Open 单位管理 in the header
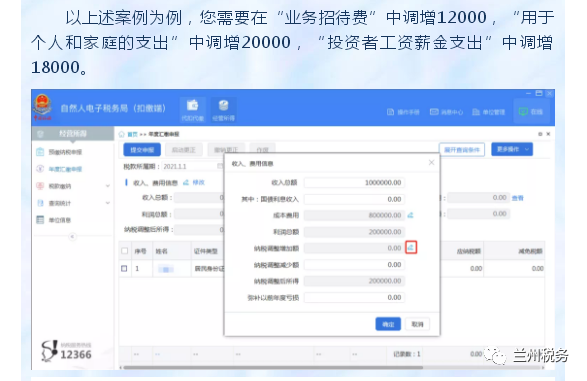Image resolution: width=587 pixels, height=381 pixels. pyautogui.click(x=489, y=112)
